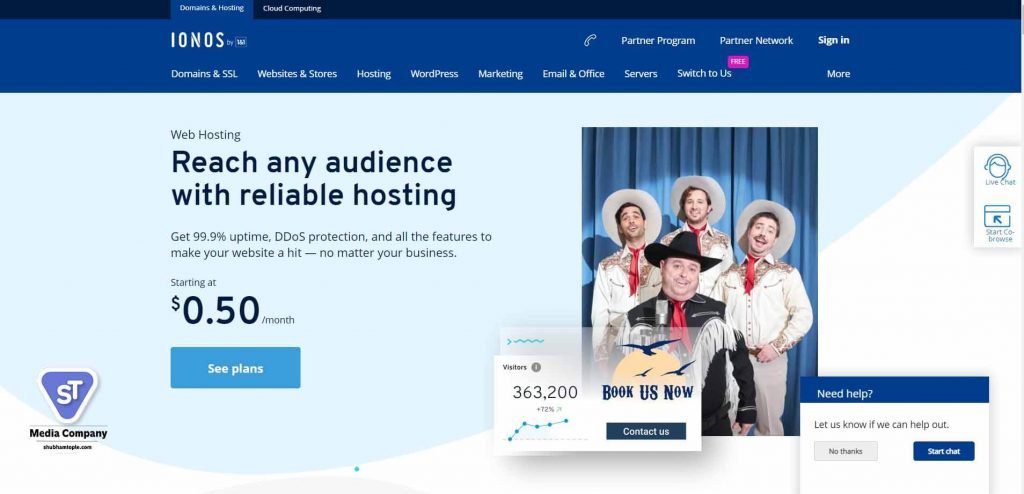
Task: Select Domains & Hosting tab
Action: coord(212,8)
